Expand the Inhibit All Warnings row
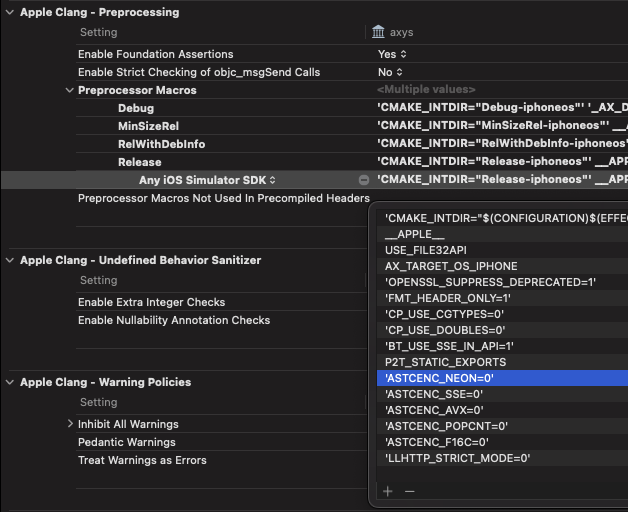 (x=70, y=424)
